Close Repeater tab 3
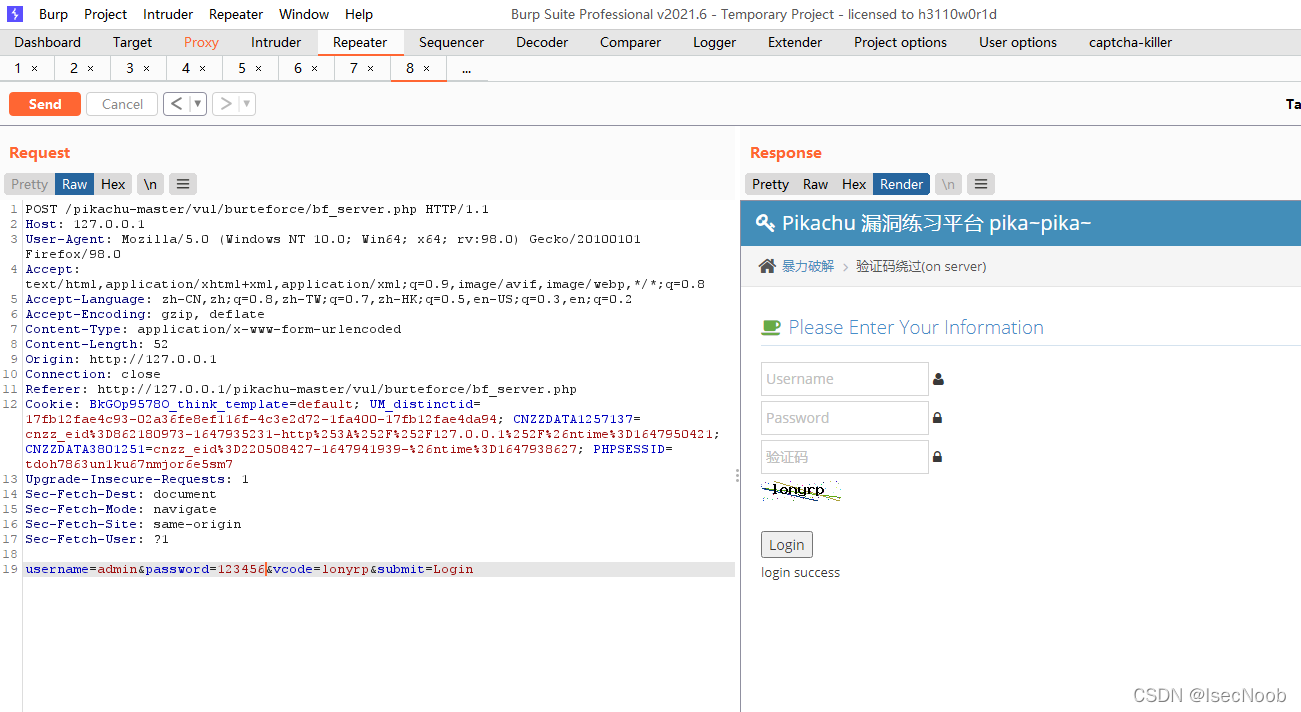The height and width of the screenshot is (712, 1301). pyautogui.click(x=146, y=69)
